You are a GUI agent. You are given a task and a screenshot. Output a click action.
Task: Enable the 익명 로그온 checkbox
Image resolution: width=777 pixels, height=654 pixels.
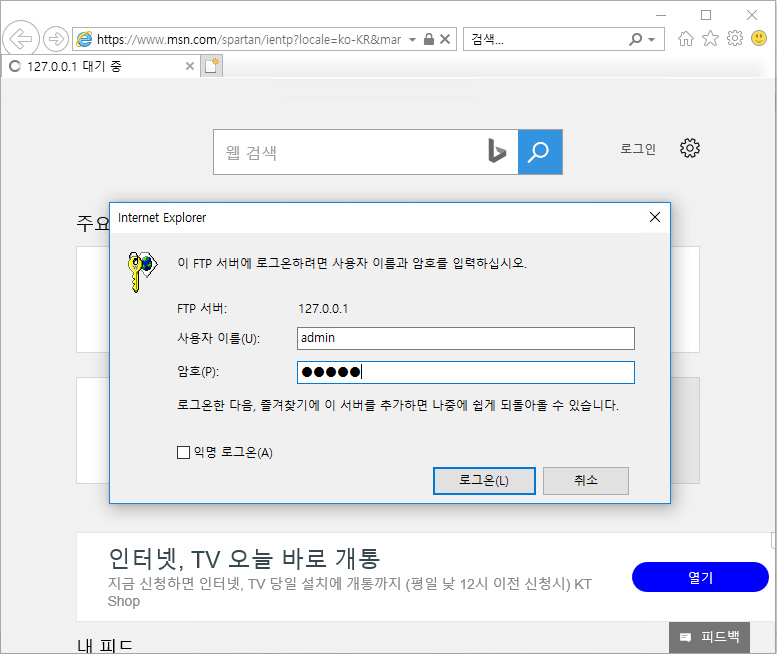coord(183,452)
